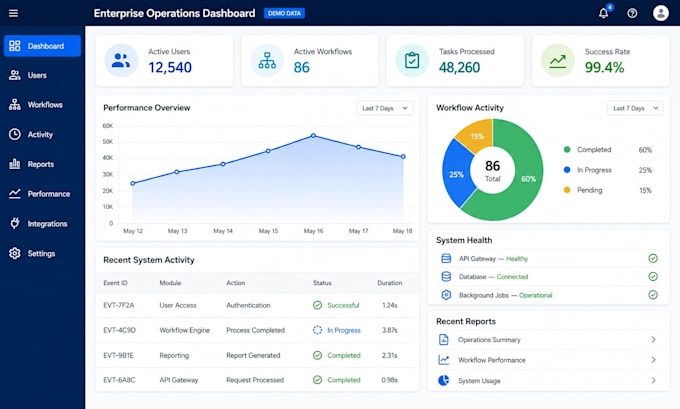Open Integrations in the sidebar
The image size is (680, 409).
coord(42,224)
